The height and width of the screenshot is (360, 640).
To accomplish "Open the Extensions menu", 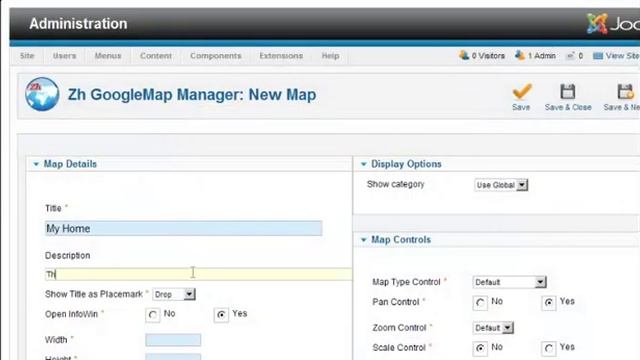I will pyautogui.click(x=281, y=56).
